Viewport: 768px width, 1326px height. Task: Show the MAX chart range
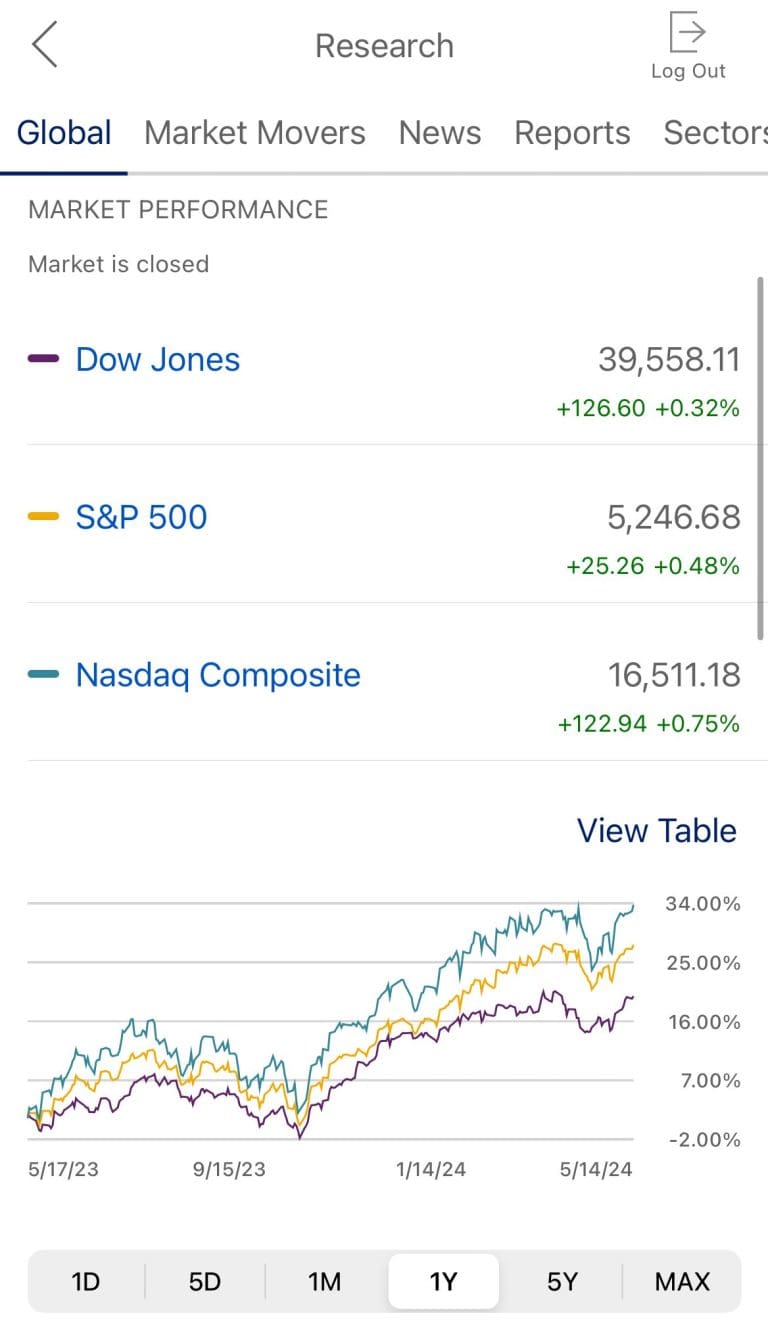point(682,1281)
